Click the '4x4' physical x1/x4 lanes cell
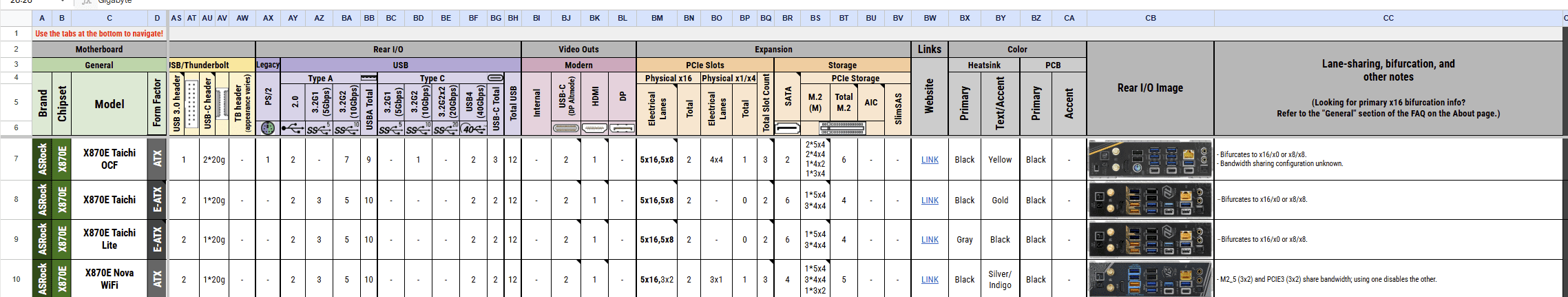This screenshot has width=1568, height=297. [716, 159]
